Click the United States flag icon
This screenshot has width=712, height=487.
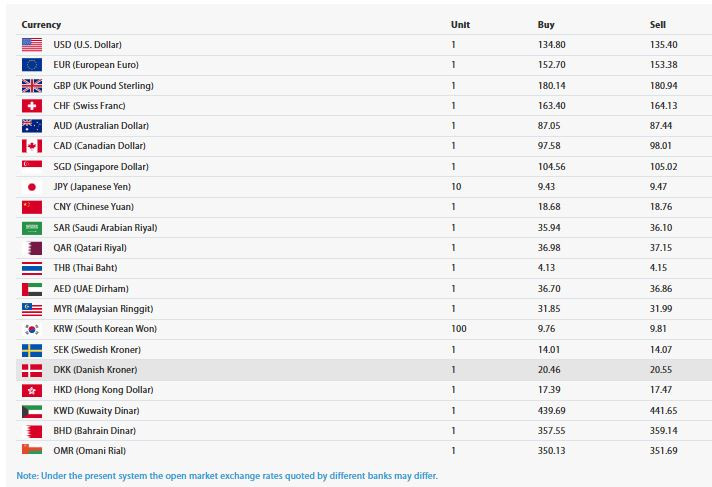32,45
